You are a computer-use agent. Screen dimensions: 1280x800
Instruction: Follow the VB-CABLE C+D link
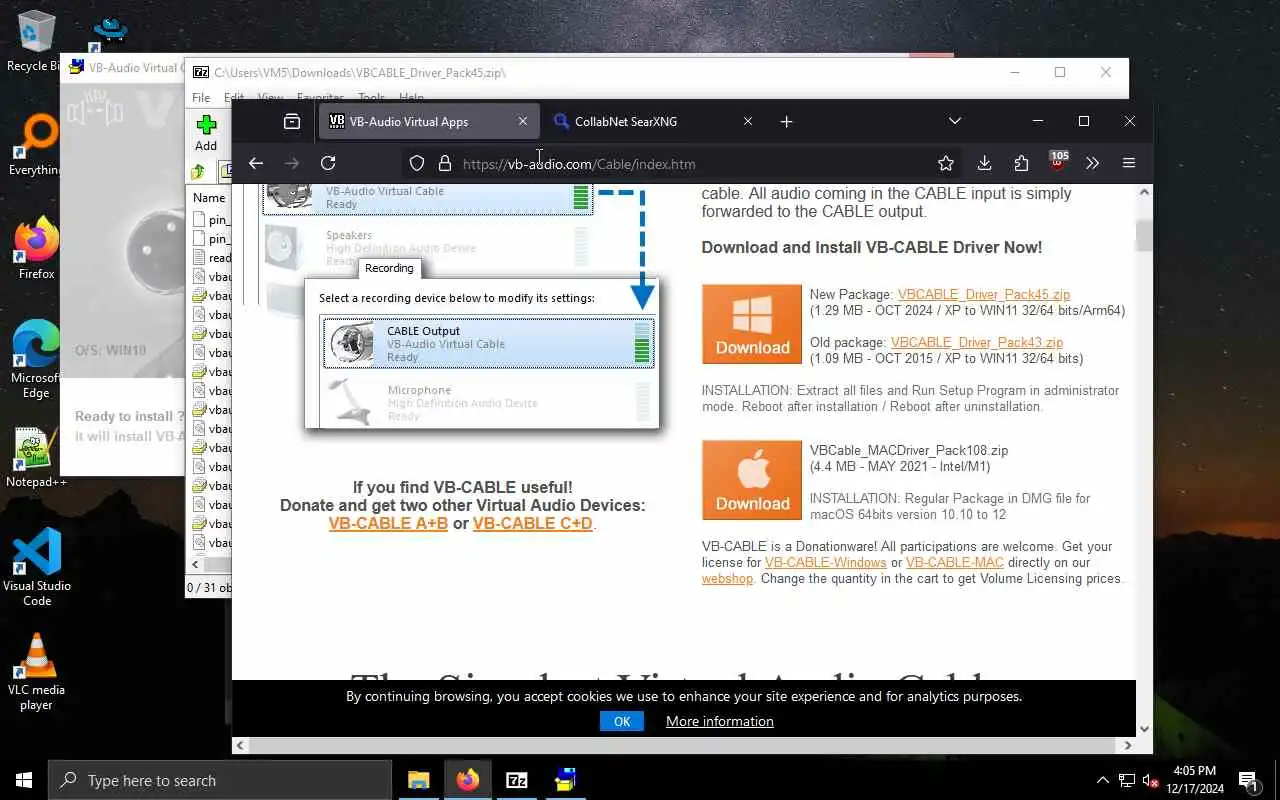pos(533,523)
